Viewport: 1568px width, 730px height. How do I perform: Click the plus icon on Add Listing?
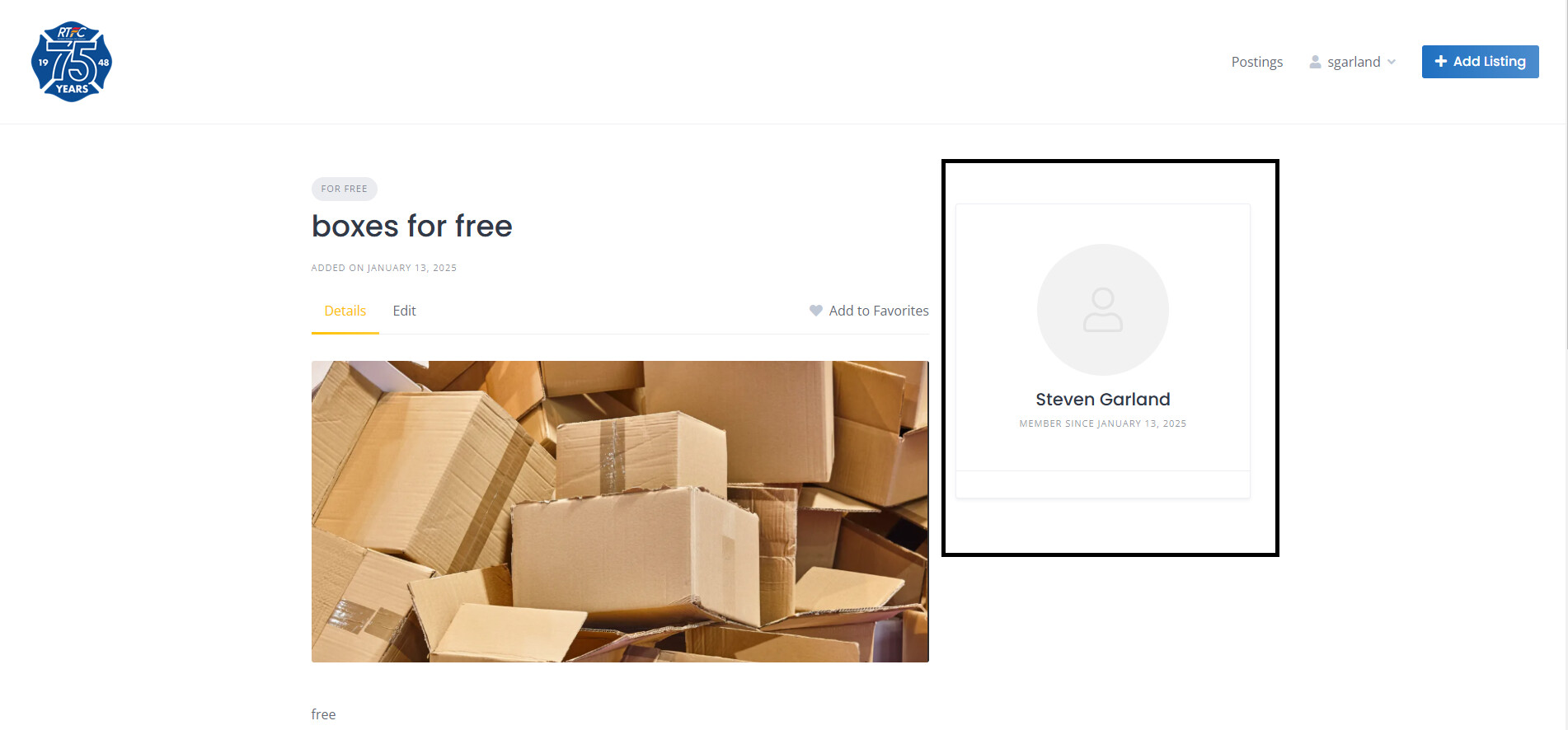click(1440, 61)
